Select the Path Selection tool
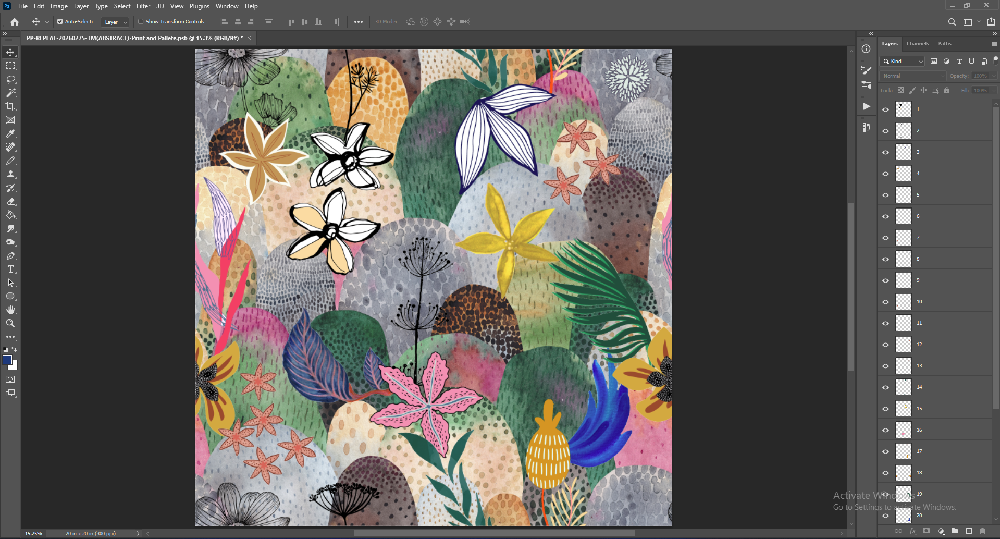The image size is (1000, 539). pos(11,283)
